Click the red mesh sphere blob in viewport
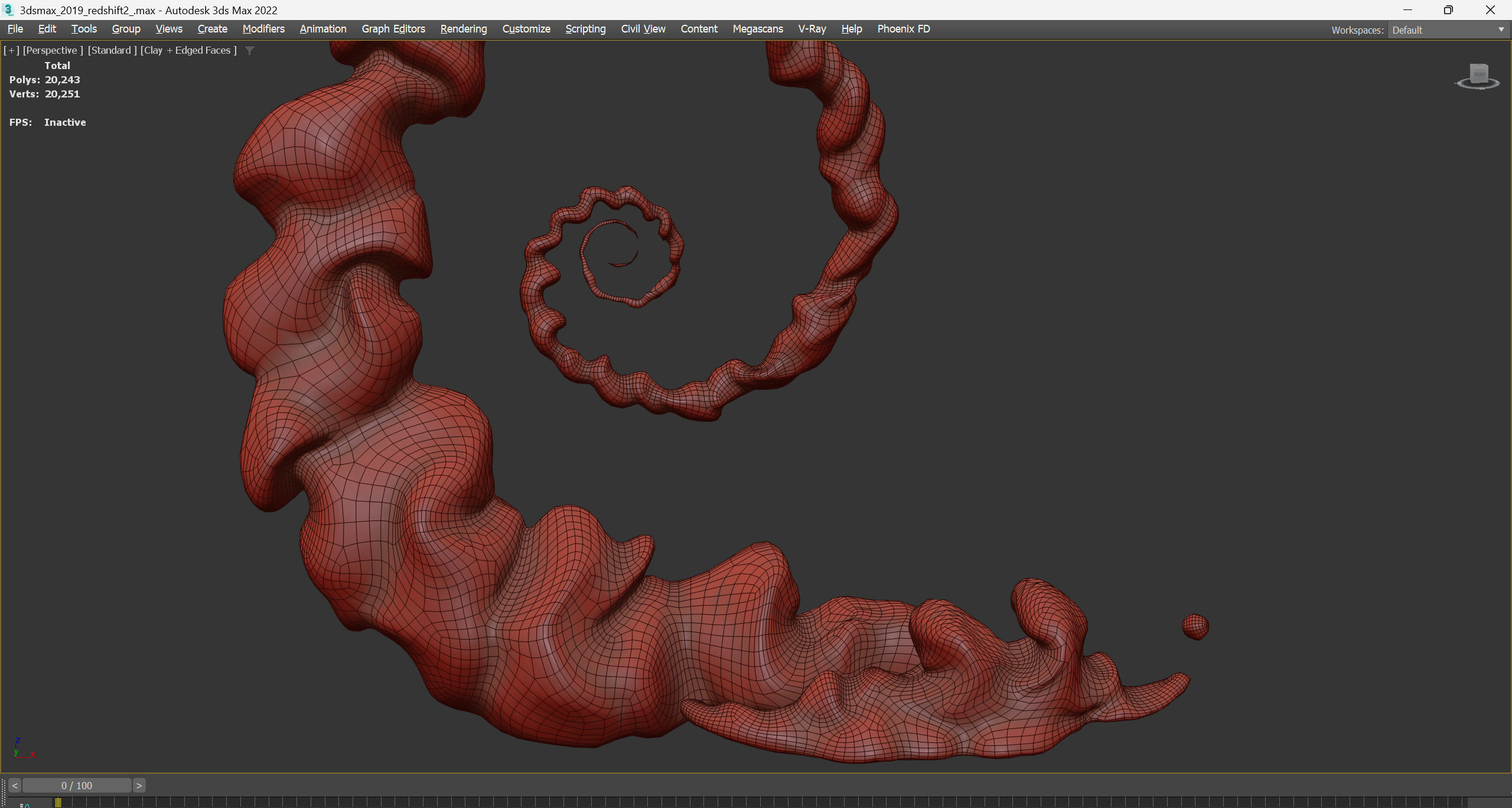 (x=1195, y=627)
